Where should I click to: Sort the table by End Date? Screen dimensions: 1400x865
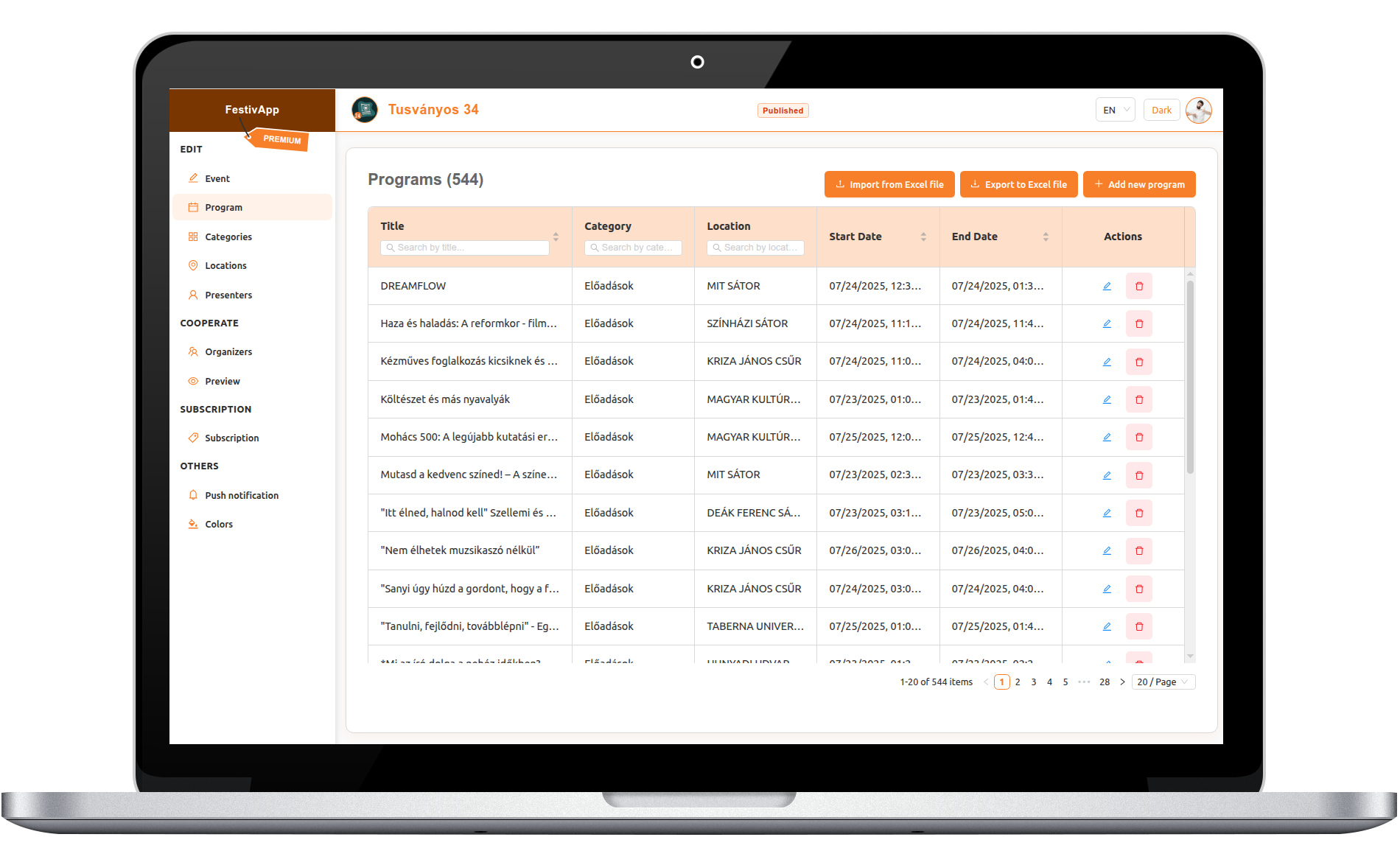click(1046, 237)
